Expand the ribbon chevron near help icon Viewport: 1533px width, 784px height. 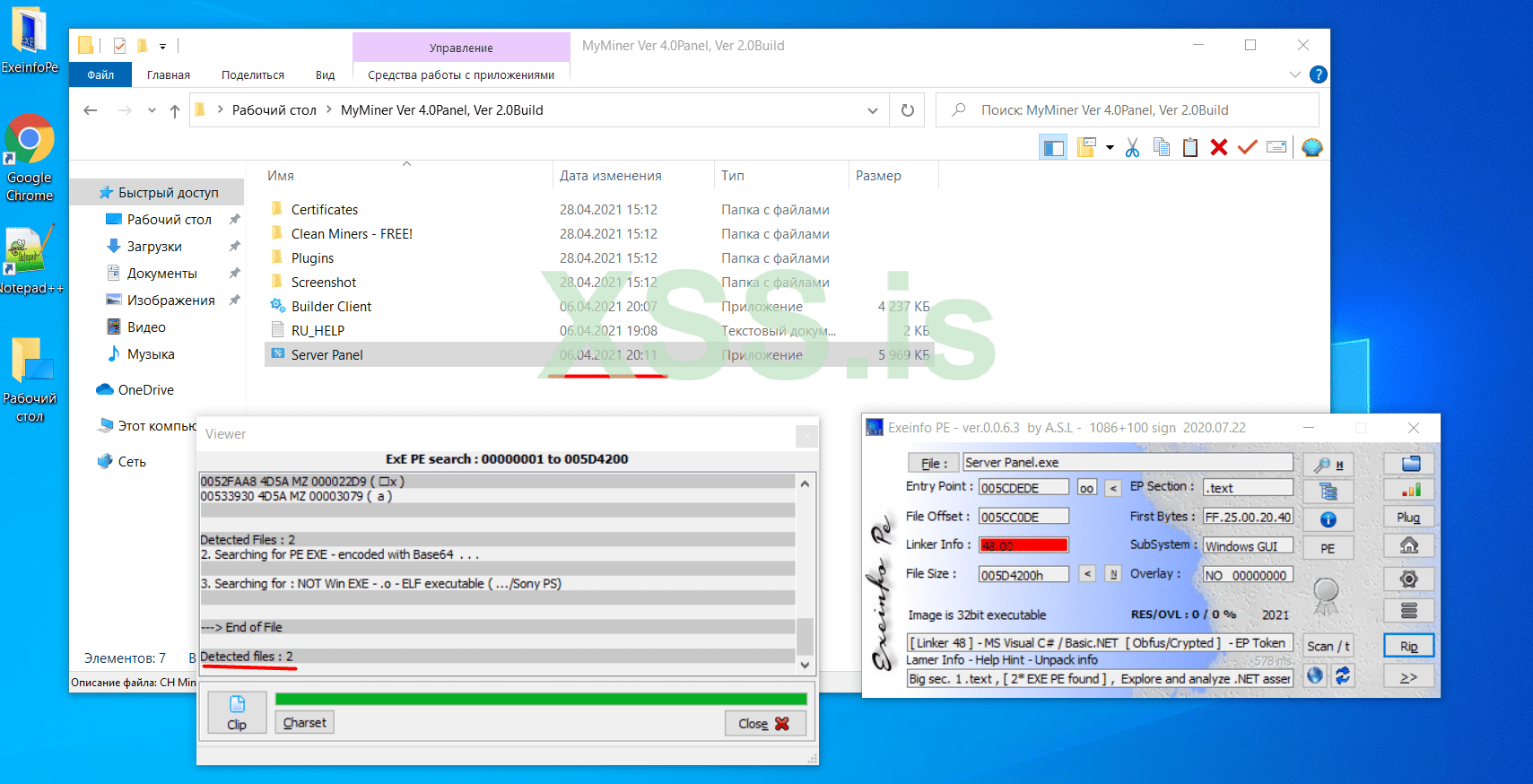(1294, 74)
